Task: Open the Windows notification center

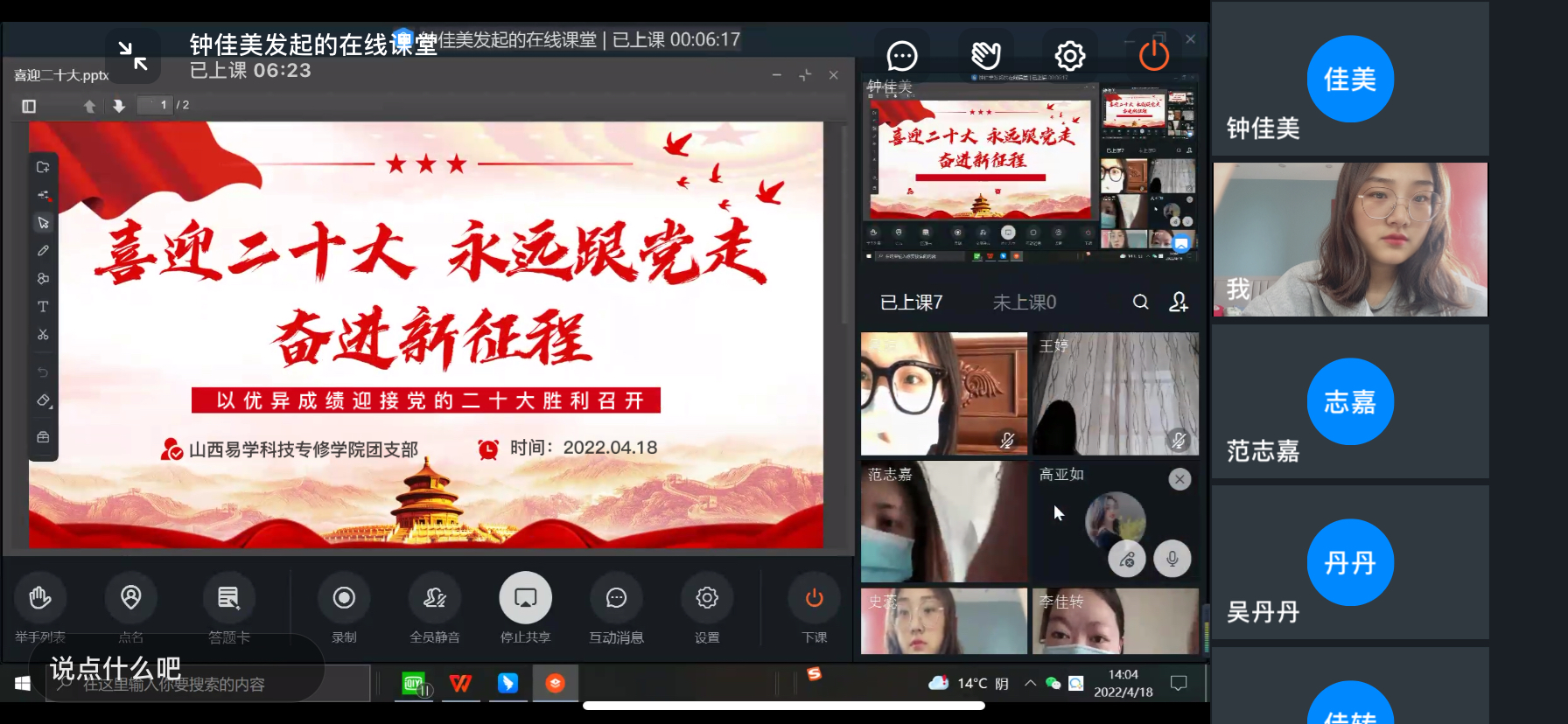Action: pyautogui.click(x=1179, y=684)
